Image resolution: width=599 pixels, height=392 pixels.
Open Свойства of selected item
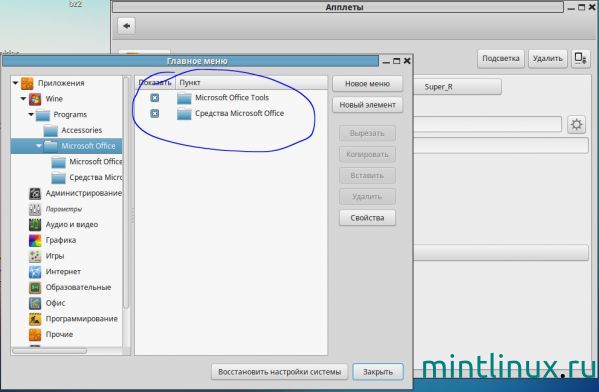click(x=367, y=218)
